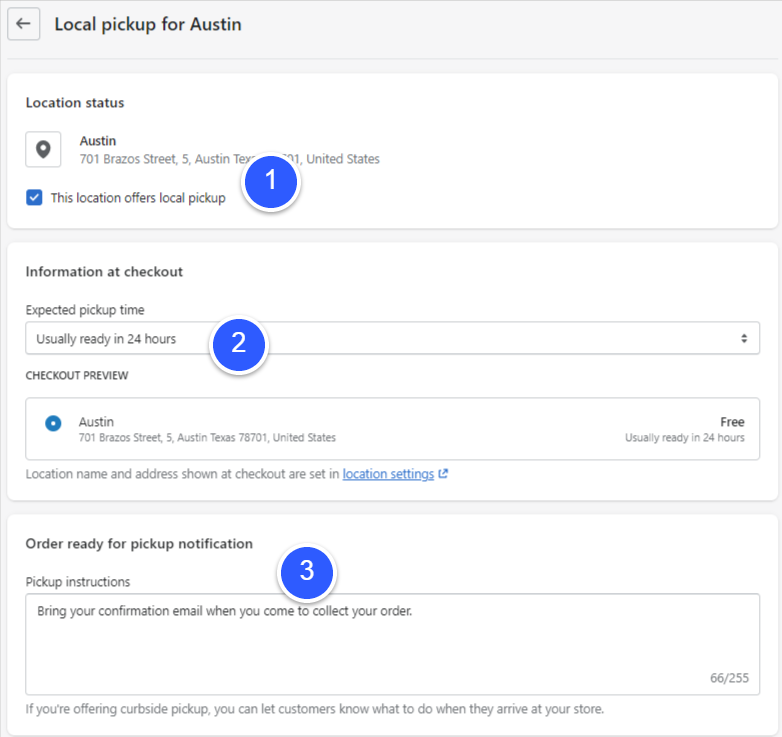
Task: Click the curbside pickup help text
Action: [315, 709]
